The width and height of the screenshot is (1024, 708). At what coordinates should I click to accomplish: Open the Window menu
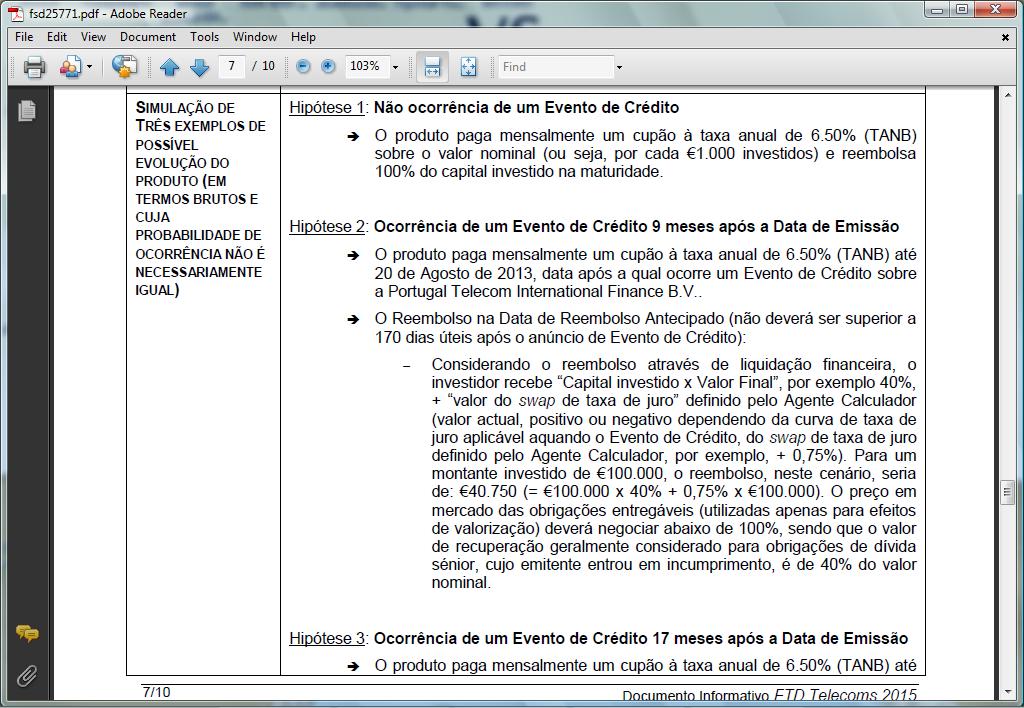(255, 37)
